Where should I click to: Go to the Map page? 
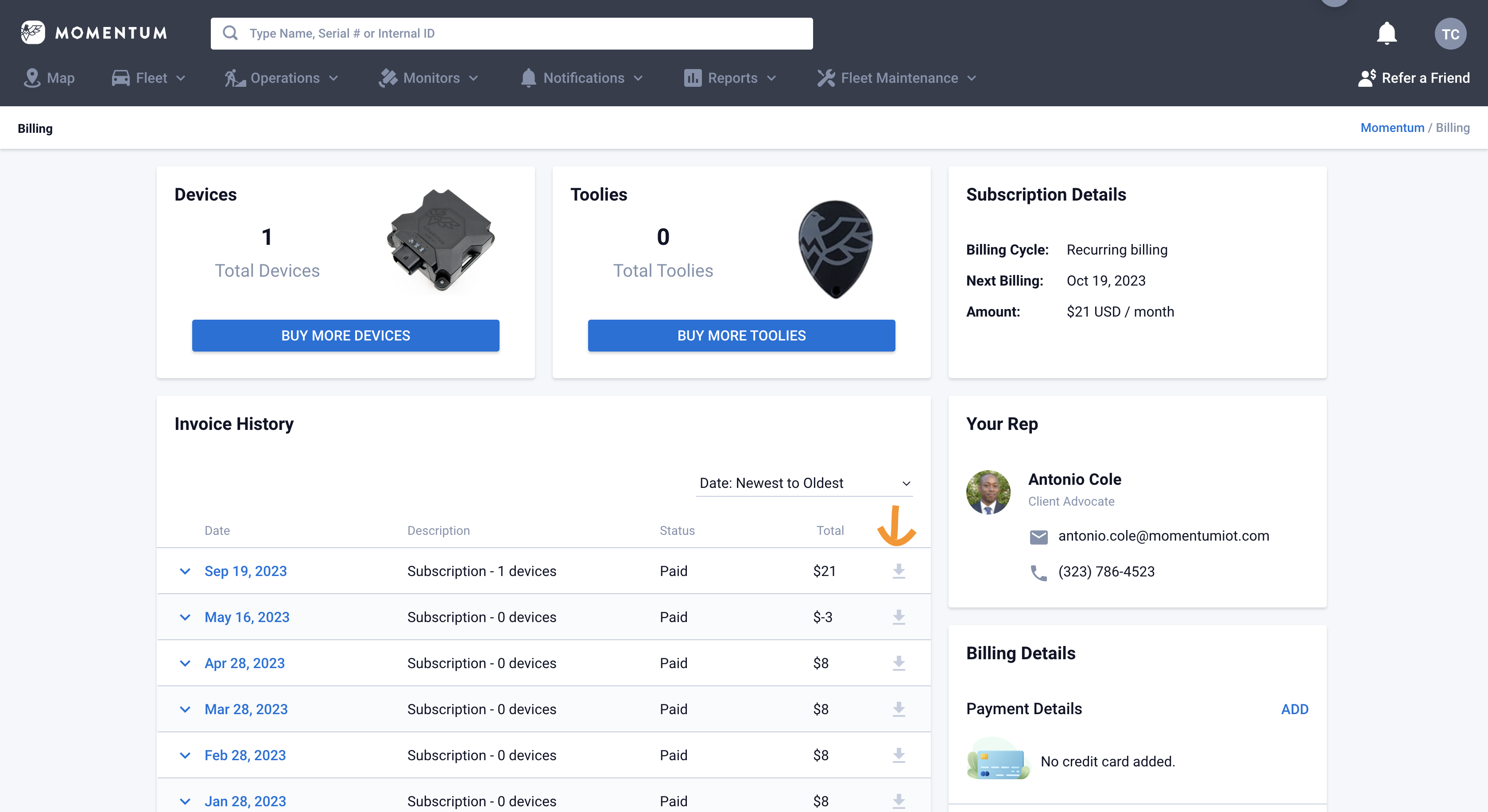click(x=49, y=78)
